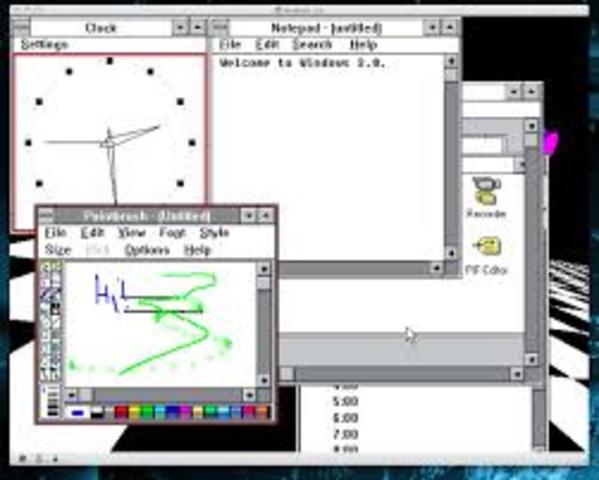Click Paintbrush vertical scrollbar up arrow
Screen dimensions: 599x480
[264, 269]
